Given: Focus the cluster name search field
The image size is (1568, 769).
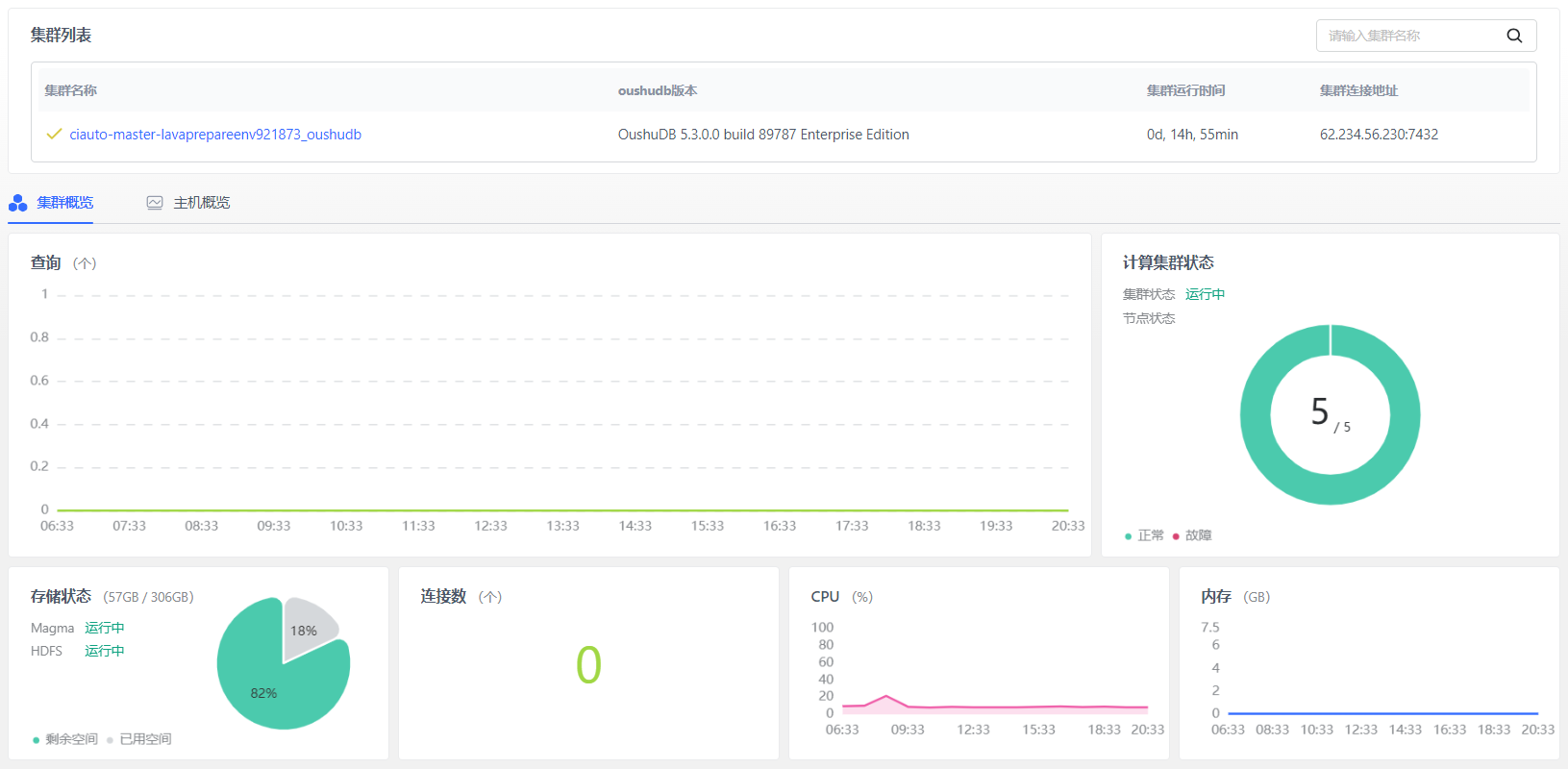Looking at the screenshot, I should [1426, 36].
